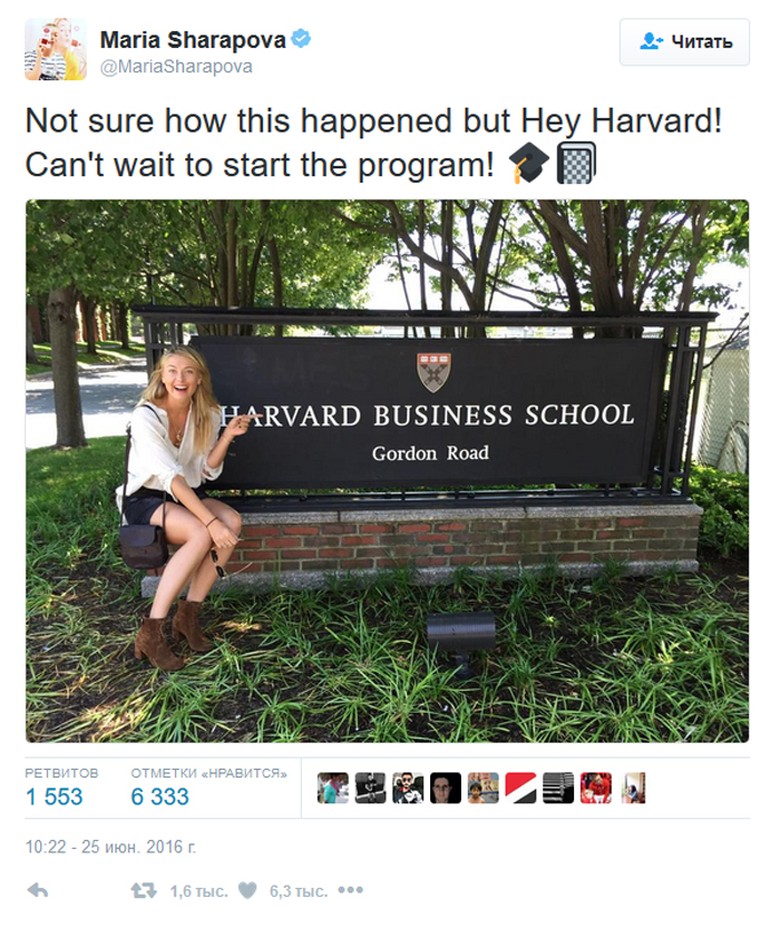View the 1 553 retweets list

[x=54, y=797]
